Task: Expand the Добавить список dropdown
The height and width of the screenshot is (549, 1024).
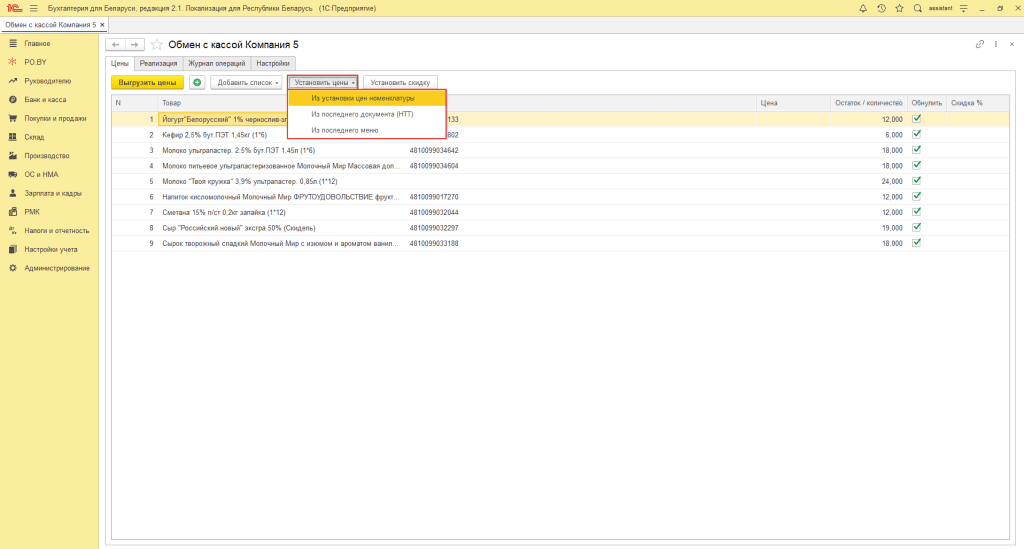Action: (x=246, y=82)
